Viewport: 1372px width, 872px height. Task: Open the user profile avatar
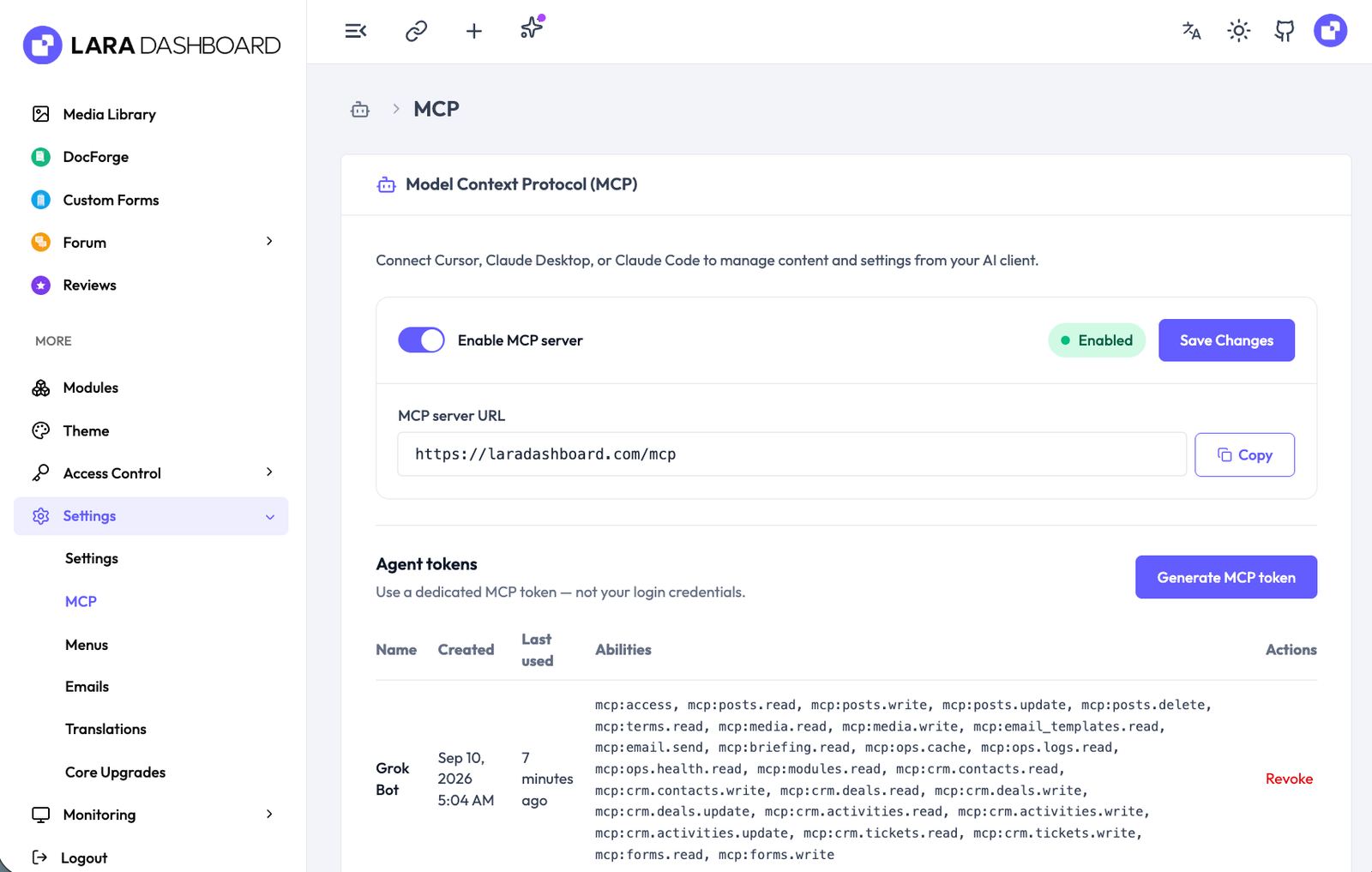[x=1331, y=31]
